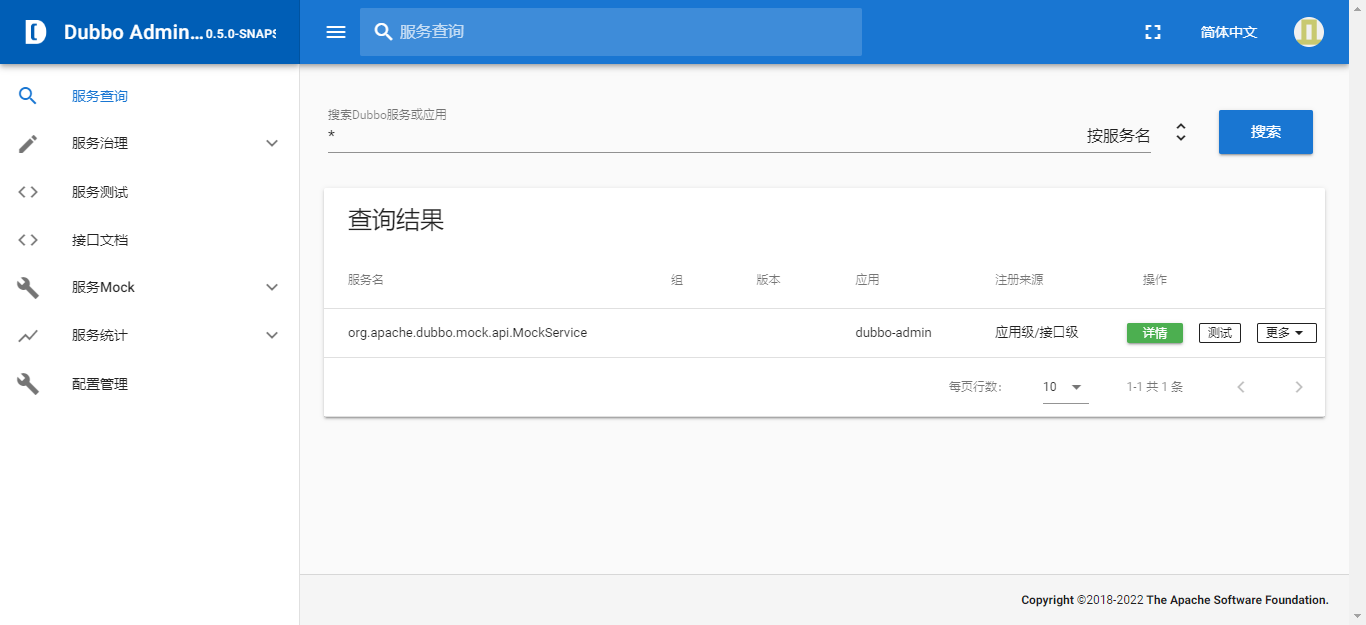Select the pencil icon for 服务治理
1366x625 pixels.
[x=27, y=143]
